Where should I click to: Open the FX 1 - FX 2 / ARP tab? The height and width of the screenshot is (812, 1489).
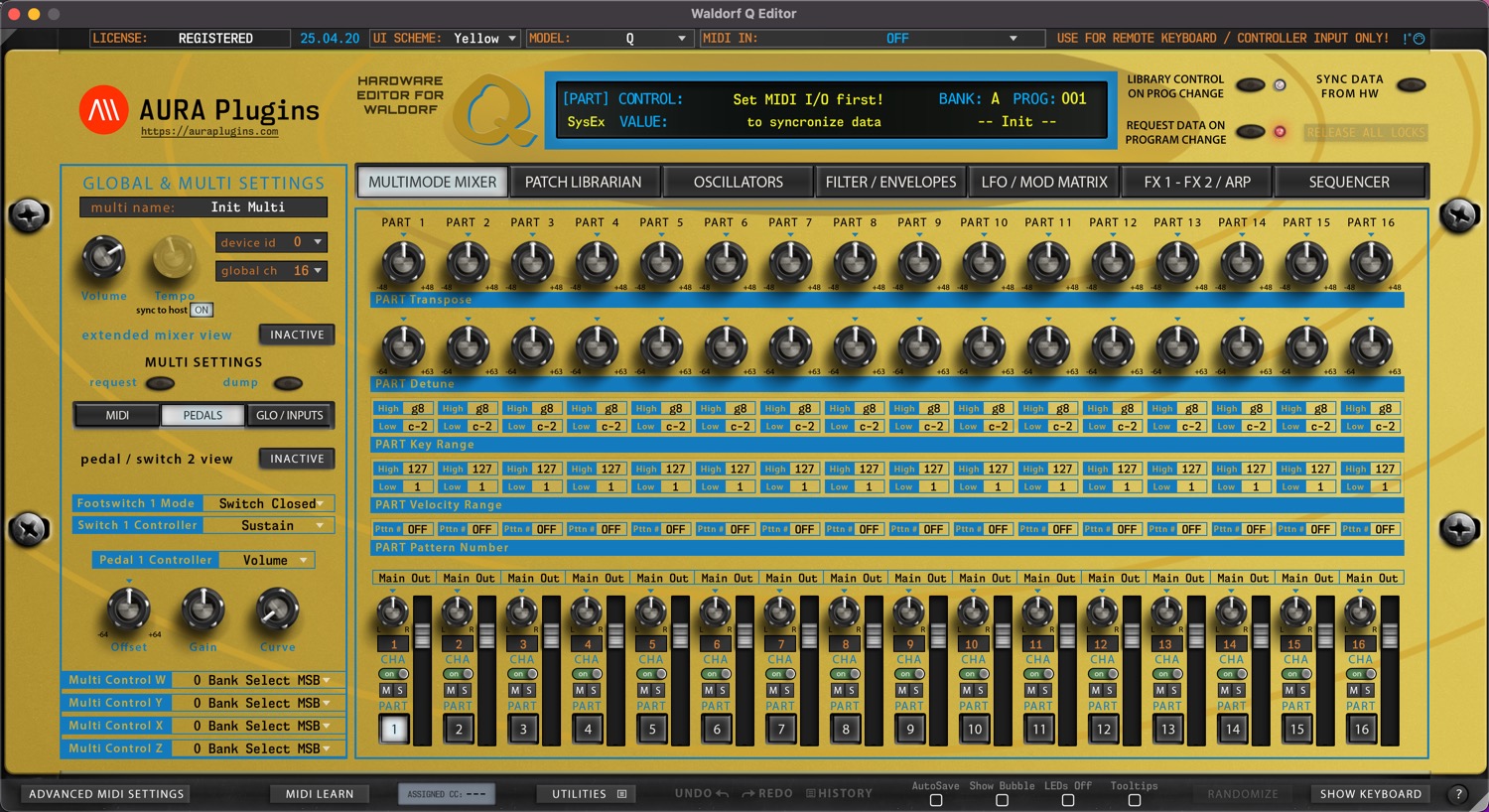(1197, 182)
